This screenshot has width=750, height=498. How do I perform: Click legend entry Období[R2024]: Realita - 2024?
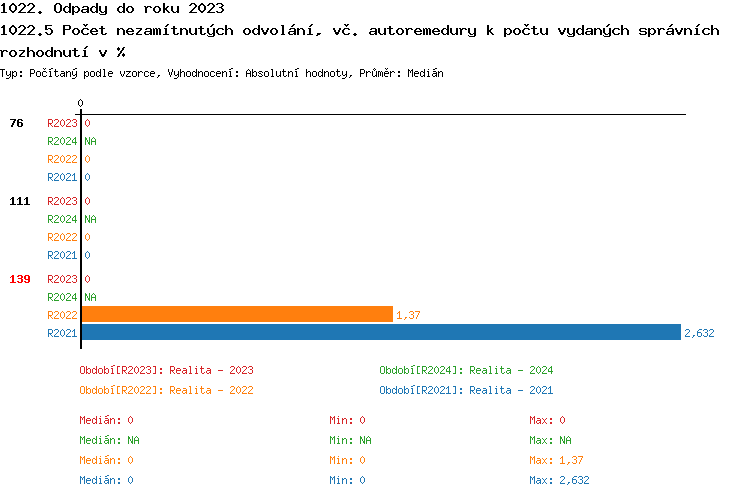pyautogui.click(x=466, y=370)
